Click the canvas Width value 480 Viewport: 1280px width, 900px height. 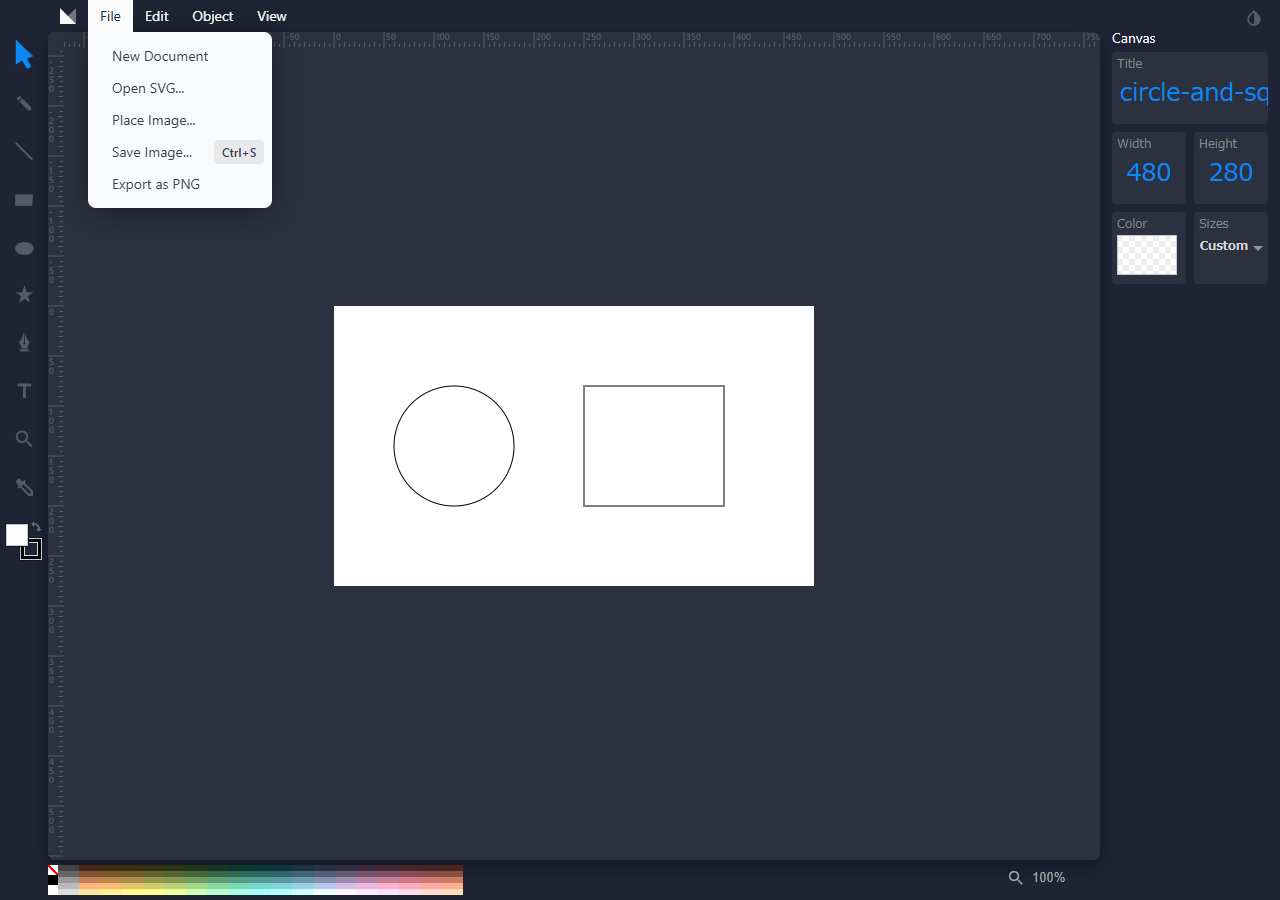1148,172
